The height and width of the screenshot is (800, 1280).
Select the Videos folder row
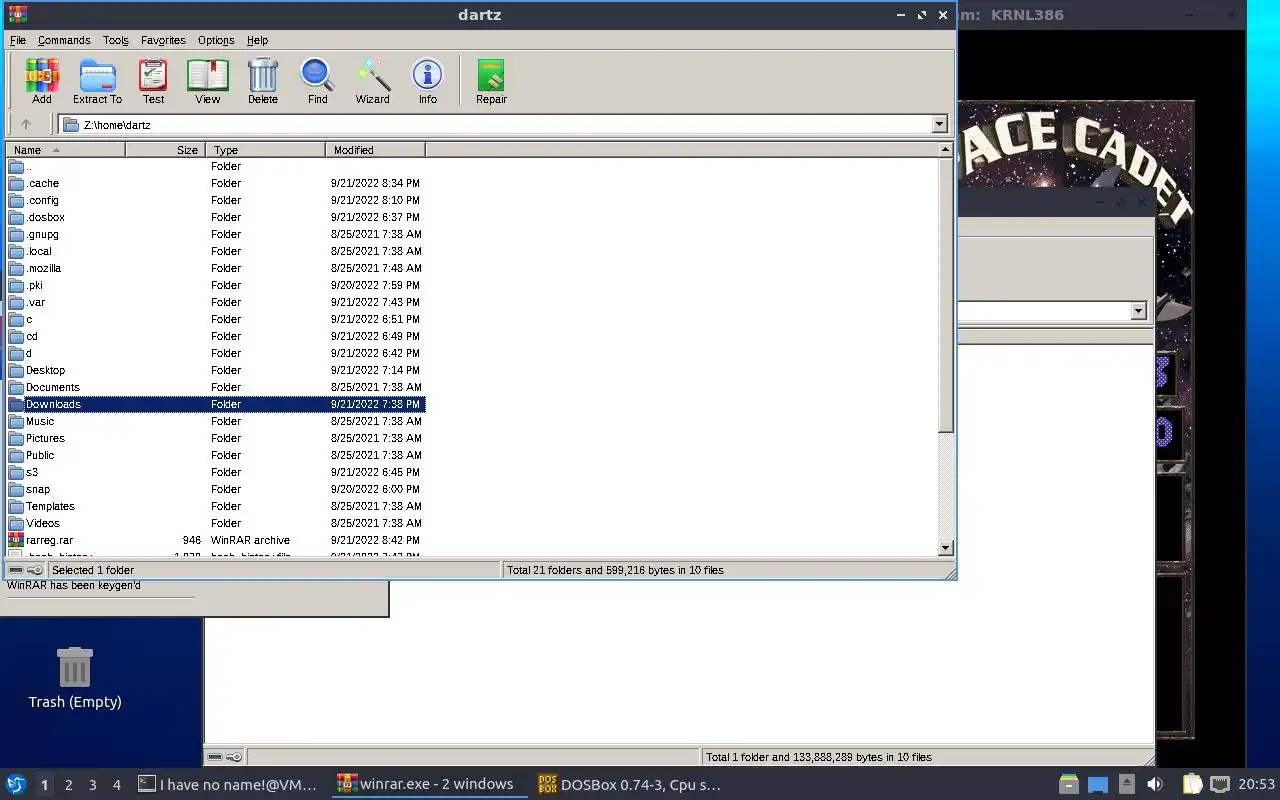215,523
